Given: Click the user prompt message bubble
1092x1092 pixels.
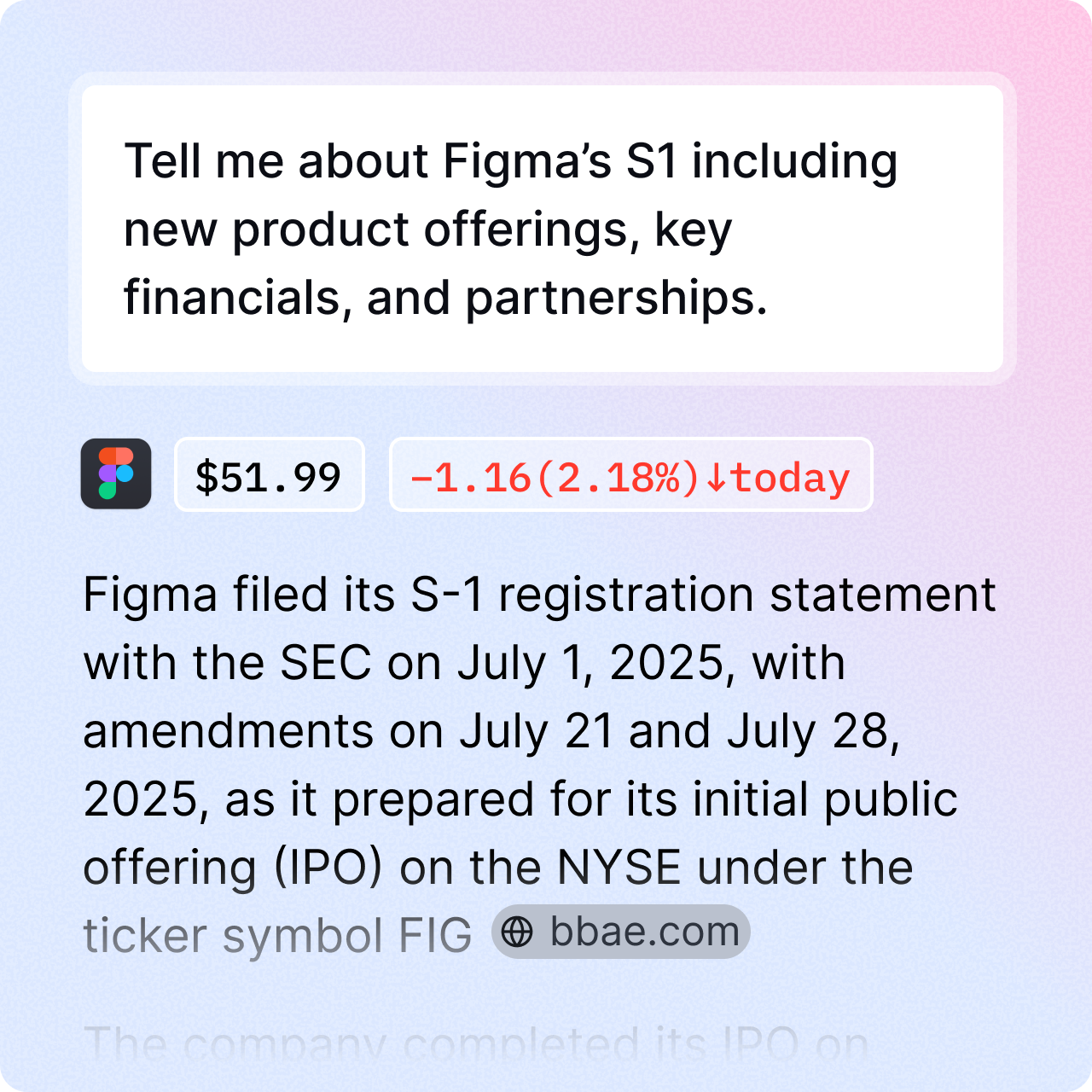Looking at the screenshot, I should click(x=543, y=229).
